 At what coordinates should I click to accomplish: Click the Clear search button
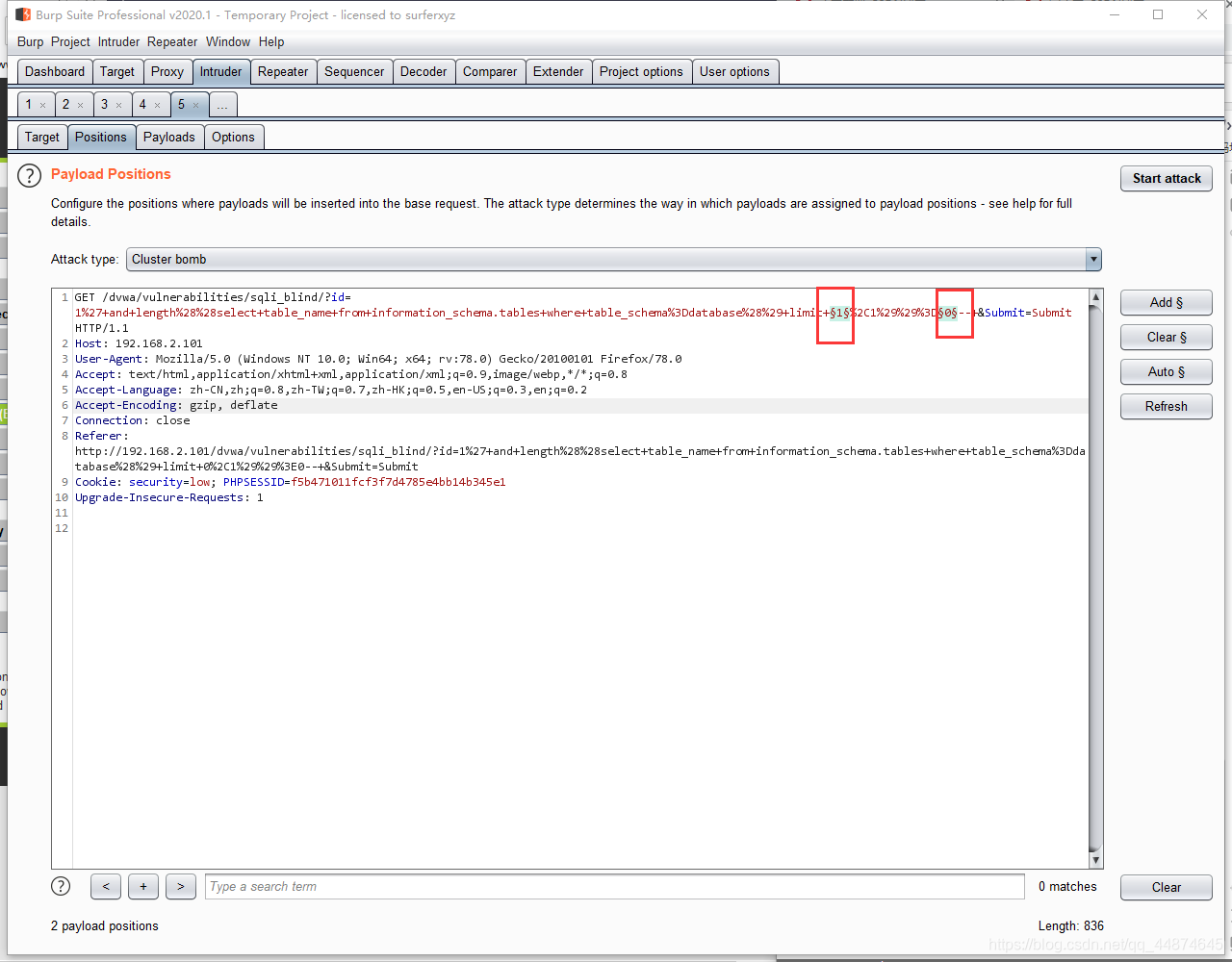[1167, 887]
